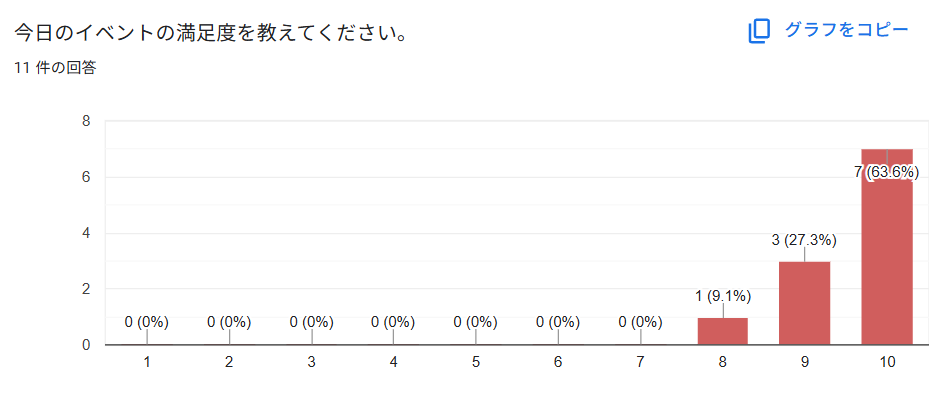Click the small red bar for rating 8
This screenshot has width=931, height=402.
[723, 331]
